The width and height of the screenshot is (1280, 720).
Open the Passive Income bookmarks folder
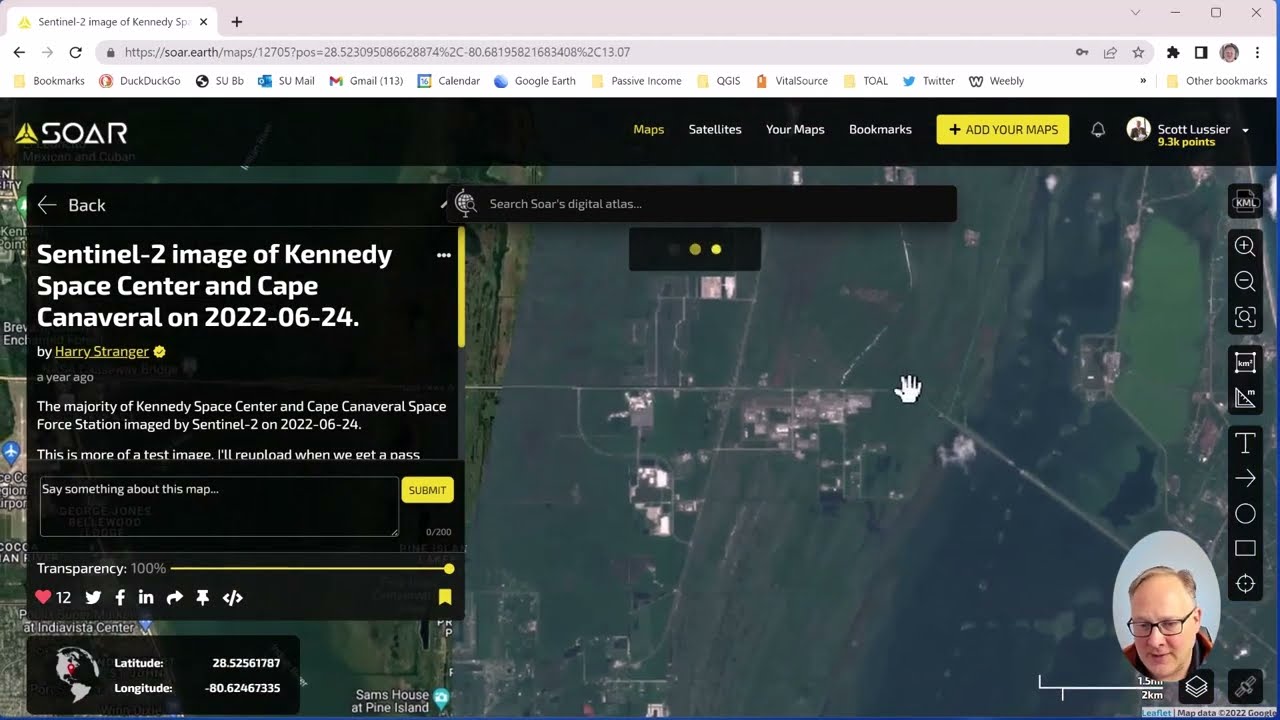click(636, 81)
